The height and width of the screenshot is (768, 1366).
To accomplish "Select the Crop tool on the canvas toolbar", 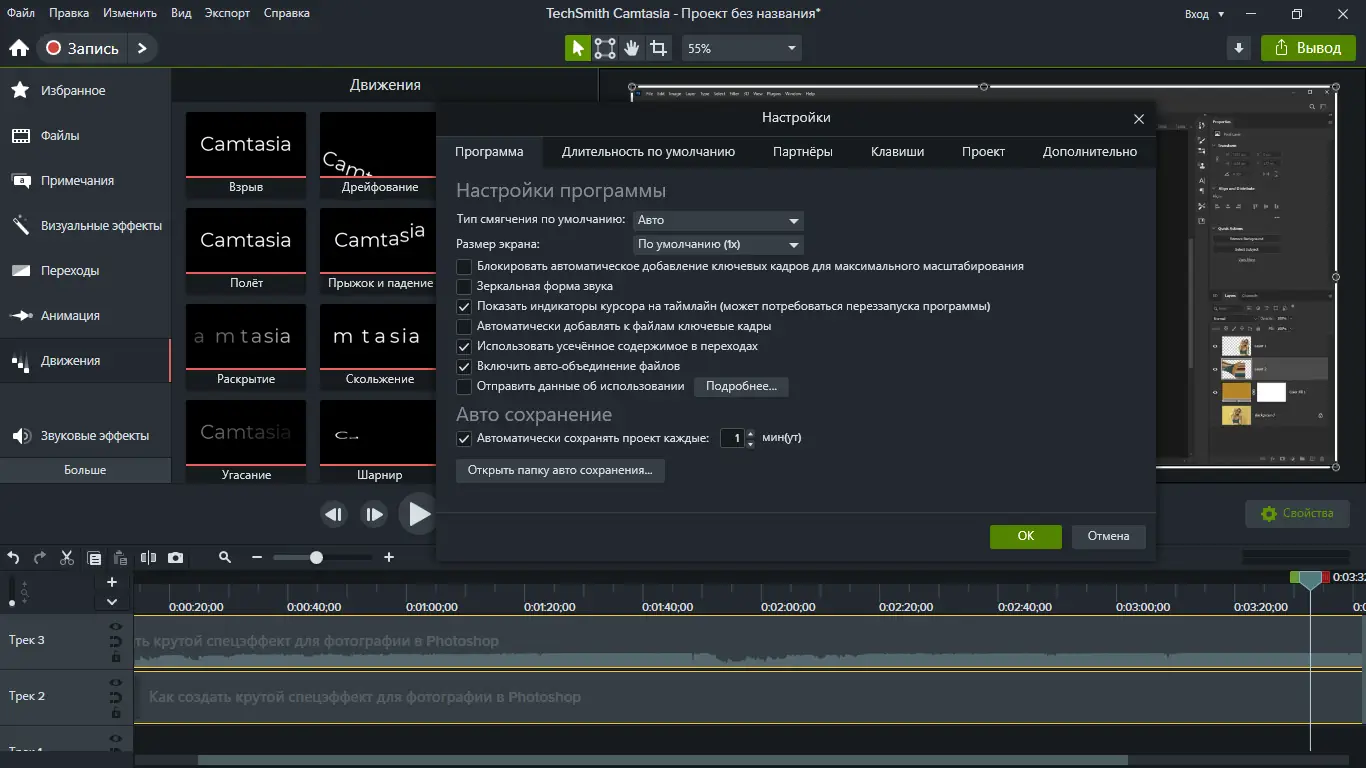I will tap(659, 47).
